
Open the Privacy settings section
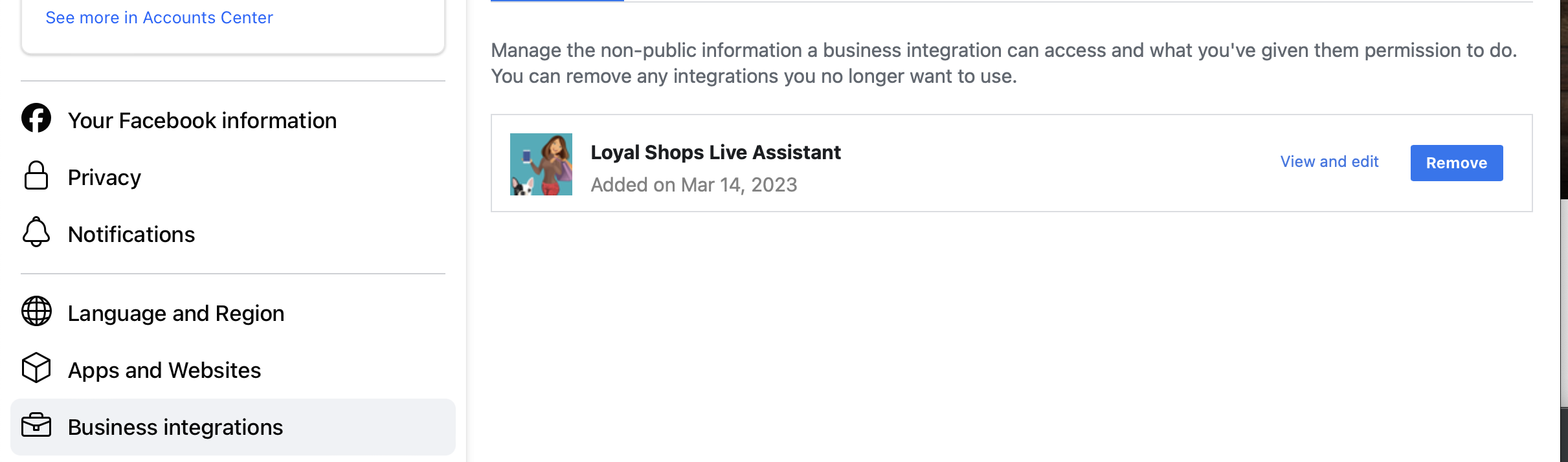[233, 177]
